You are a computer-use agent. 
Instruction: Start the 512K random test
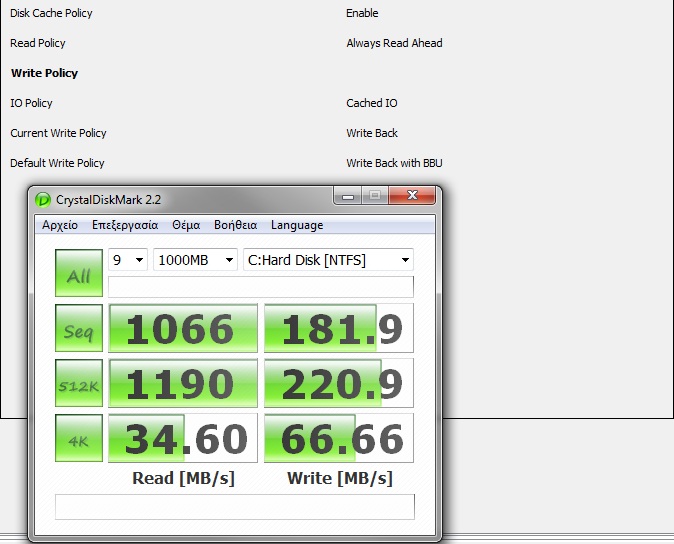tap(79, 383)
